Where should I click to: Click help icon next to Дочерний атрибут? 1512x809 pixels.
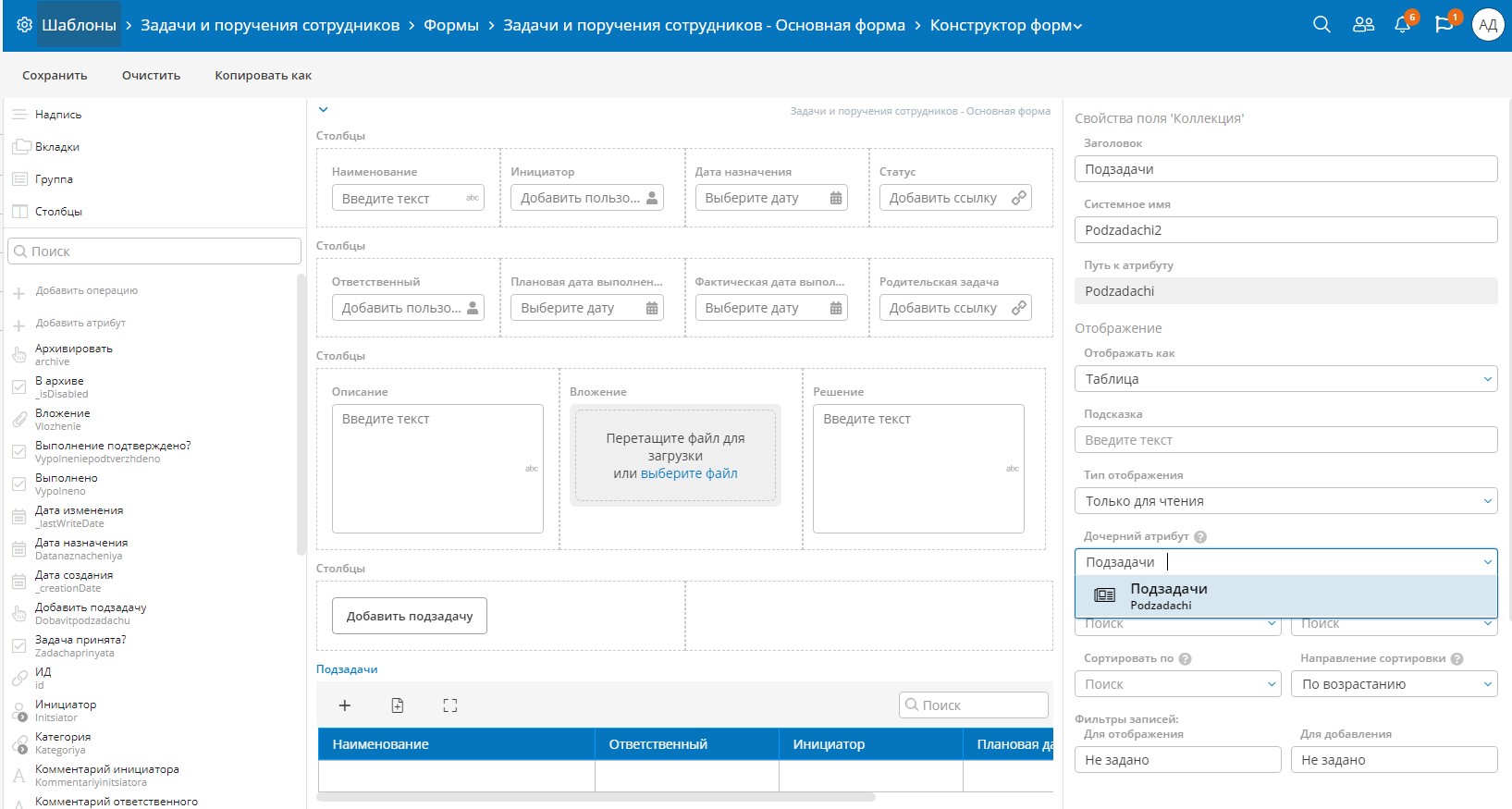pos(1200,537)
